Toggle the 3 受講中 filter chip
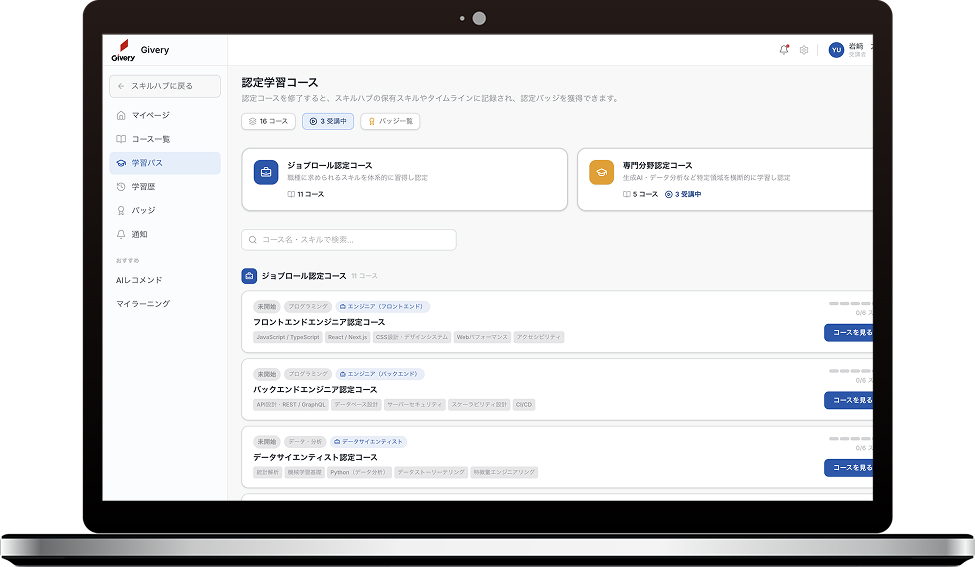Image resolution: width=975 pixels, height=567 pixels. point(327,121)
